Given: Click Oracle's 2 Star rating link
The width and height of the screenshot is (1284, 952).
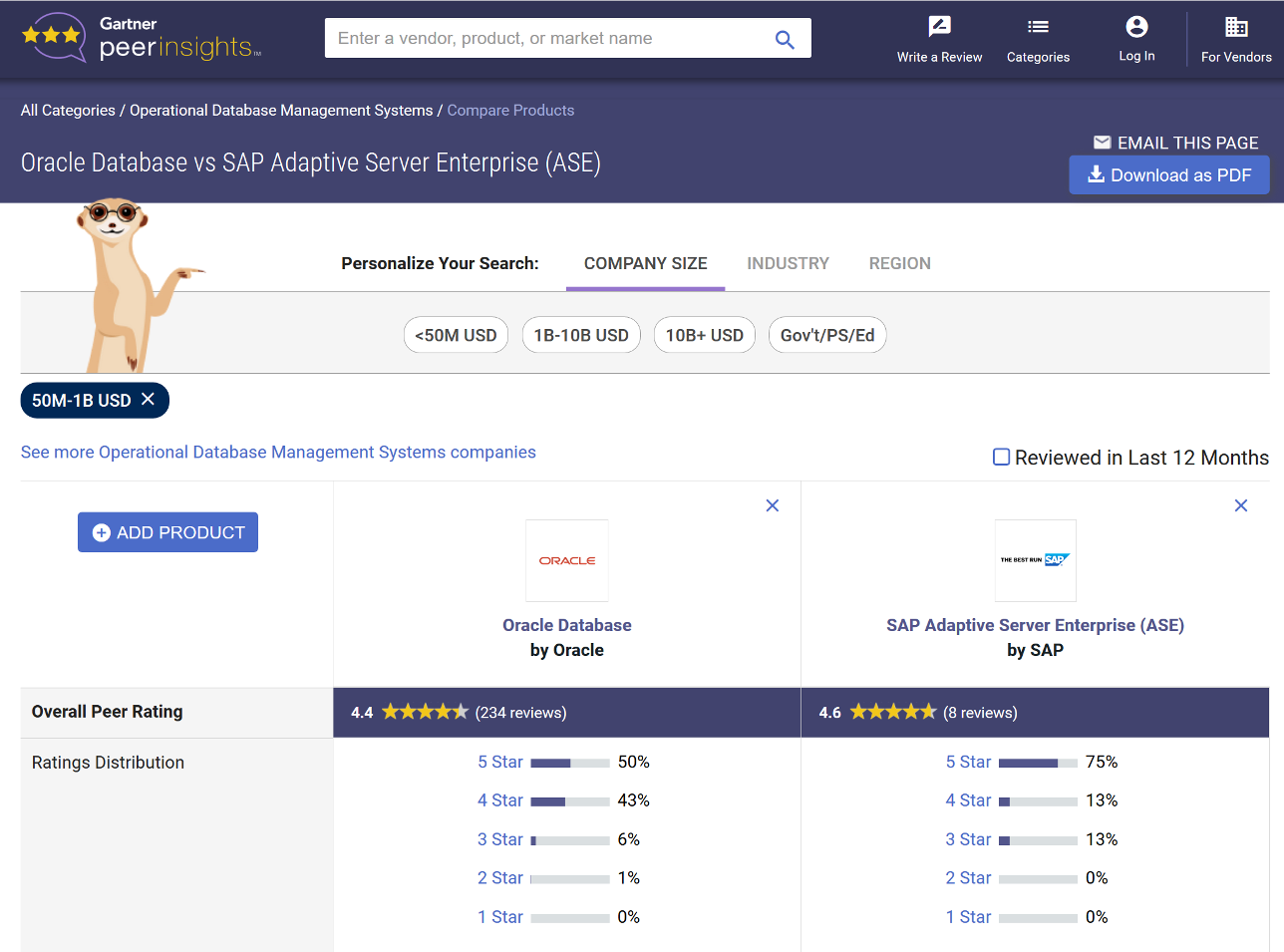Looking at the screenshot, I should (500, 878).
